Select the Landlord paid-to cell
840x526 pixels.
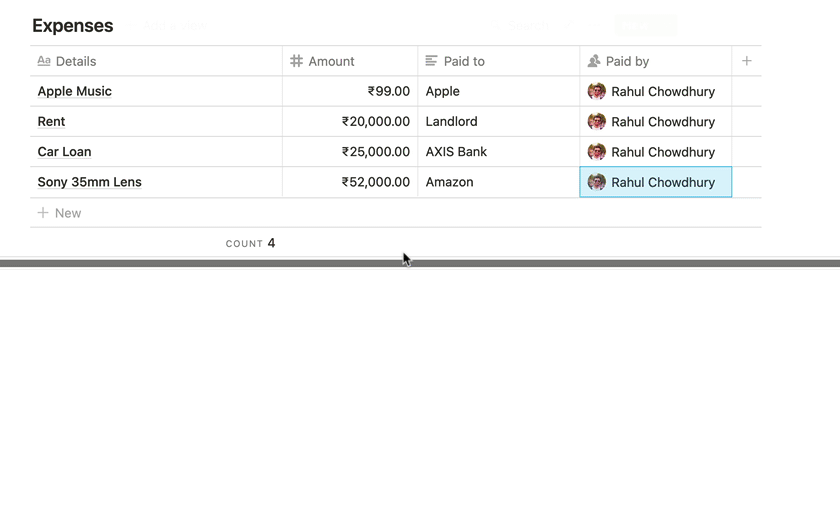[498, 122]
